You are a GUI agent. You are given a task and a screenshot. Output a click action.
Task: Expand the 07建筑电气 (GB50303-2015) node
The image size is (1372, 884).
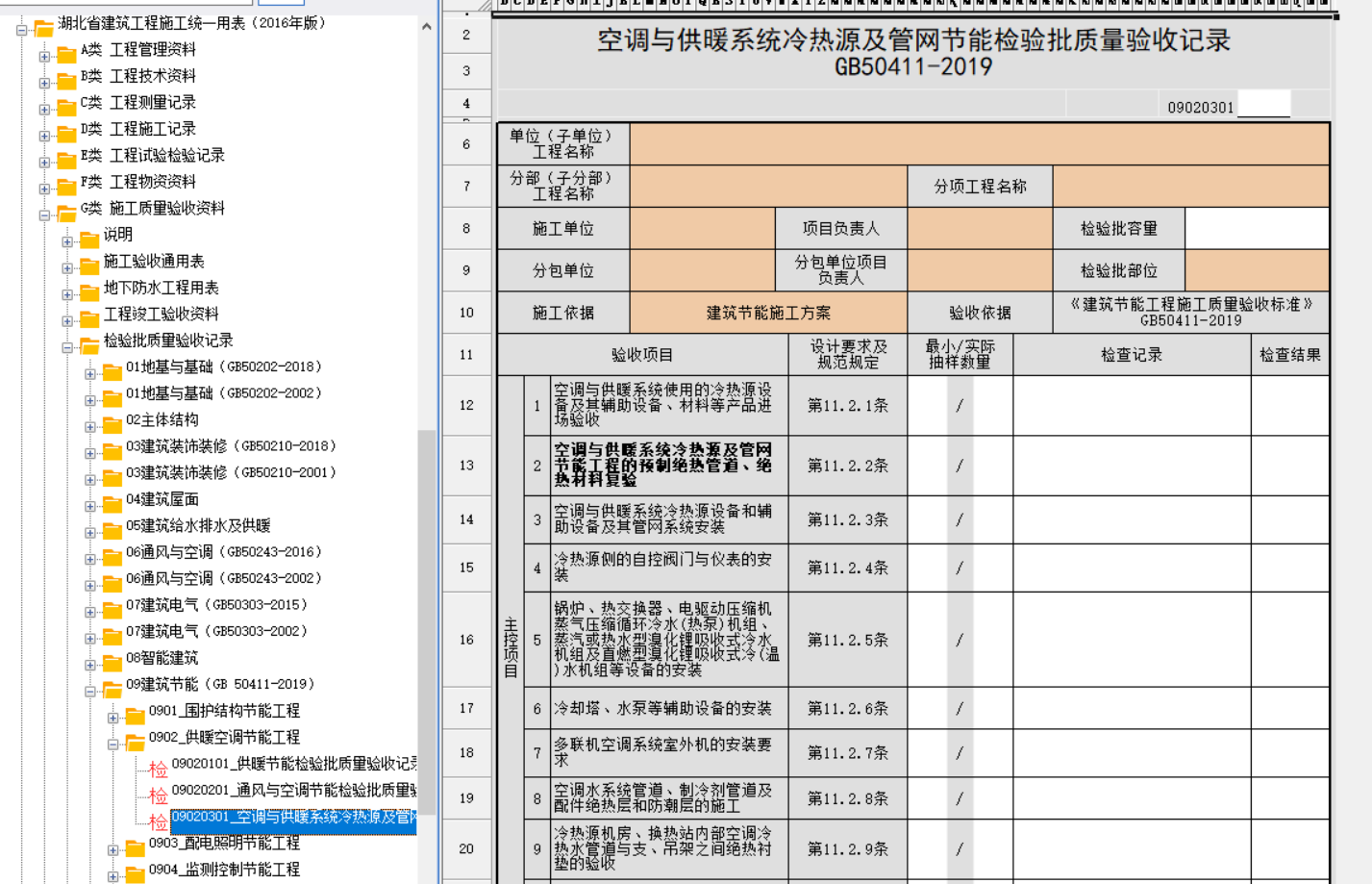89,612
